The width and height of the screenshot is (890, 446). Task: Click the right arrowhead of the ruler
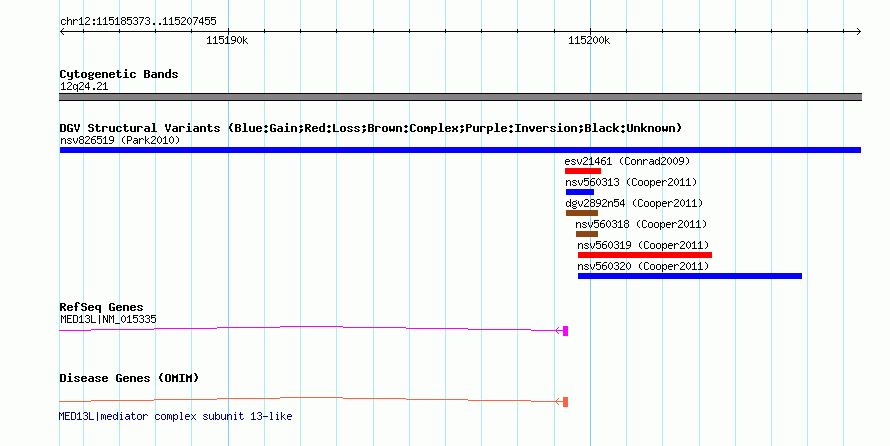point(858,32)
